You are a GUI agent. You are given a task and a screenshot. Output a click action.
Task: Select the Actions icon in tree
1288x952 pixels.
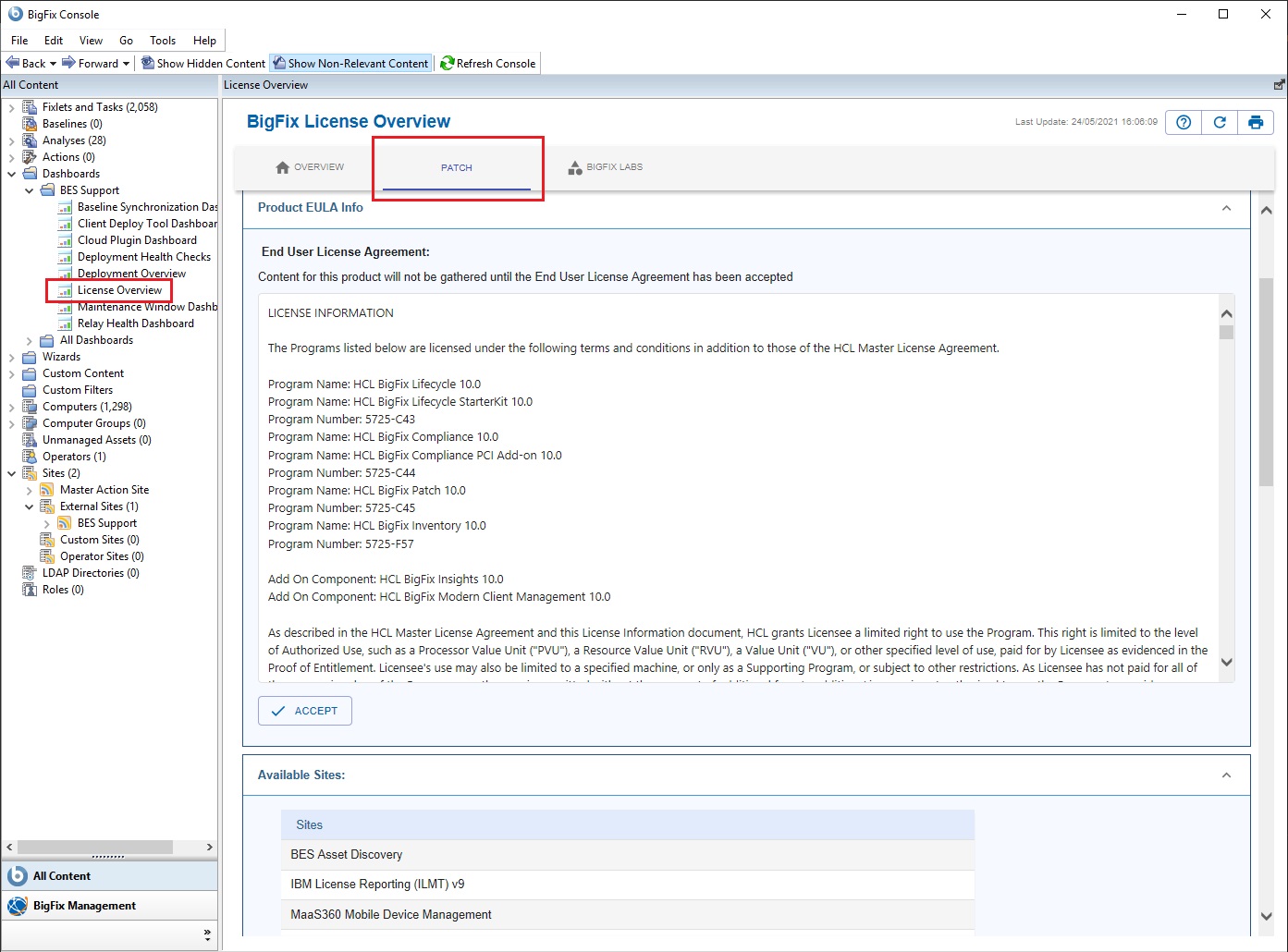pyautogui.click(x=30, y=157)
